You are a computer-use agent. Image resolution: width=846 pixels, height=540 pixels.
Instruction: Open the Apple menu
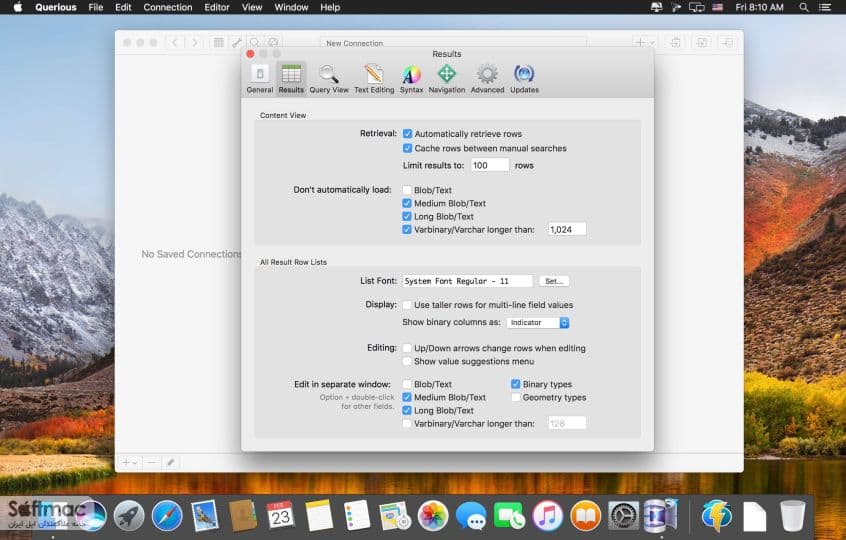(x=17, y=8)
